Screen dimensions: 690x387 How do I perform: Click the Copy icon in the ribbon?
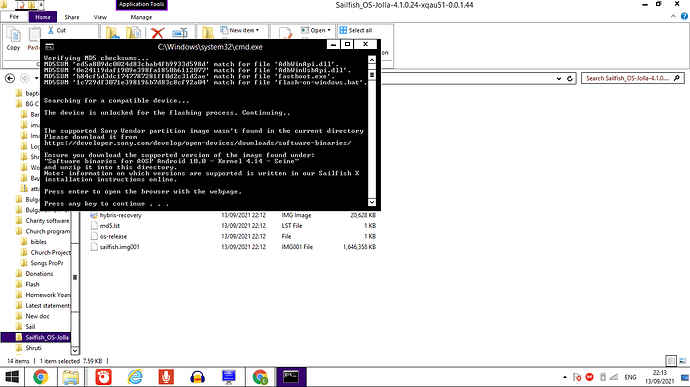[x=13, y=35]
